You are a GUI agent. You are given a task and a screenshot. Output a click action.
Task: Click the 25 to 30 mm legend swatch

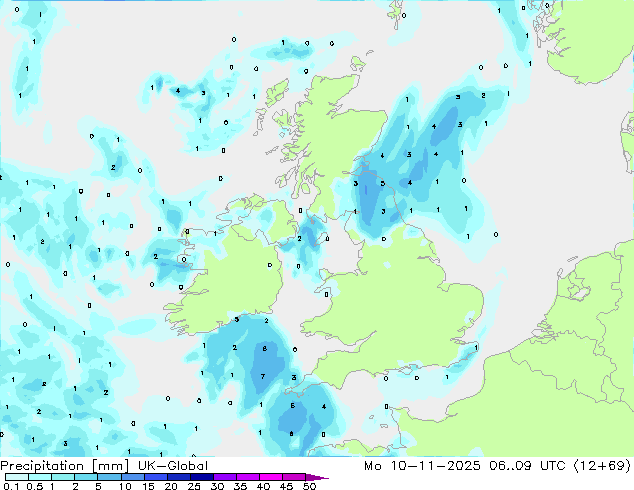coord(201,477)
